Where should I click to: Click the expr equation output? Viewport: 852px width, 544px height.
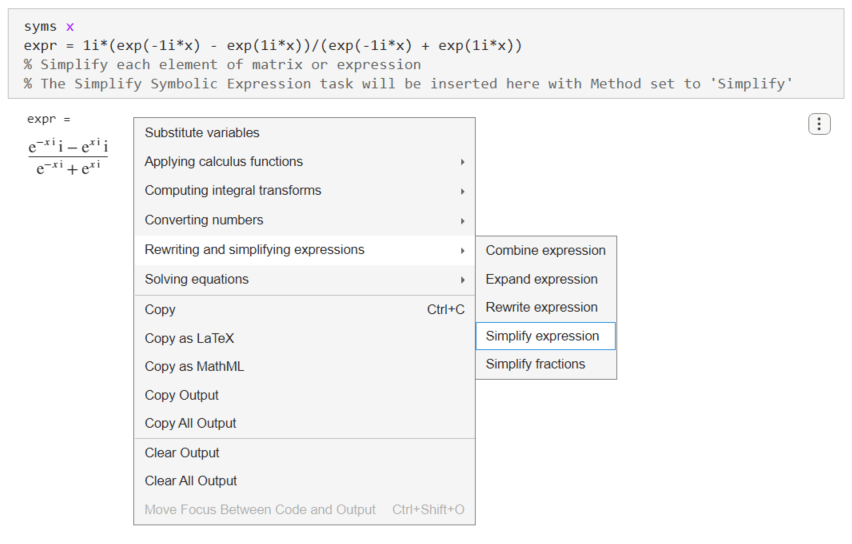(68, 157)
